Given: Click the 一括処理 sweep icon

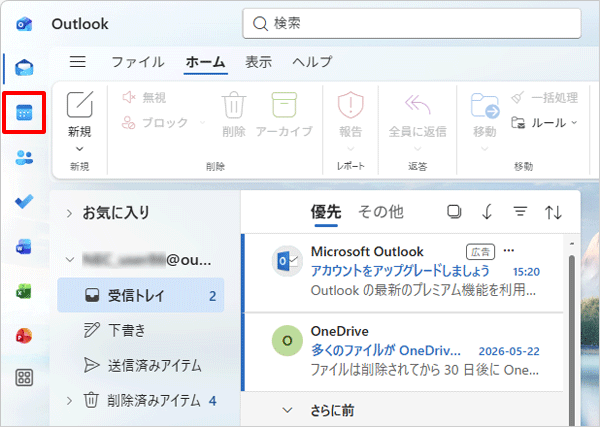Looking at the screenshot, I should tap(517, 97).
